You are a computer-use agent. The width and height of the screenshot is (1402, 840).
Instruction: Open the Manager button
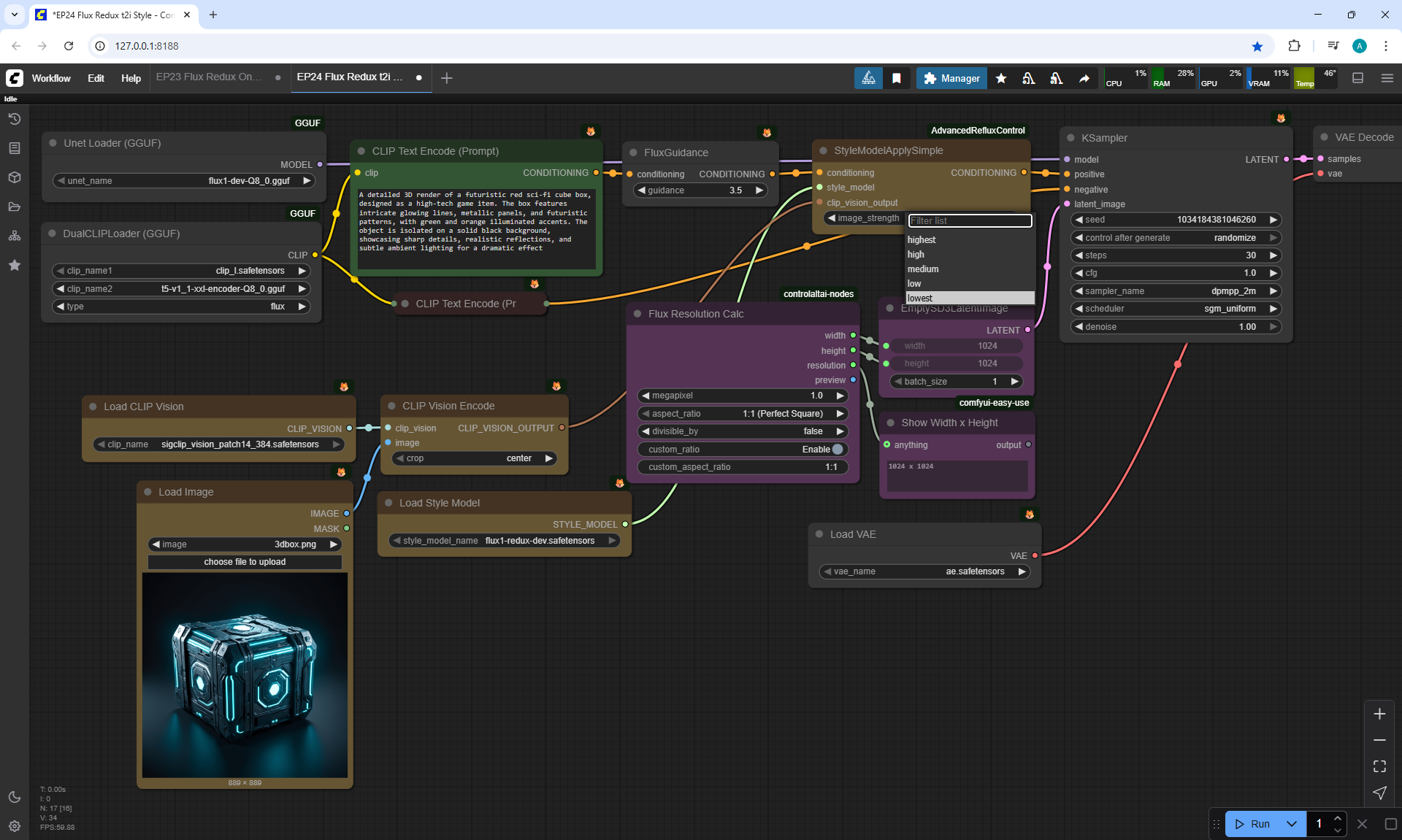[951, 78]
